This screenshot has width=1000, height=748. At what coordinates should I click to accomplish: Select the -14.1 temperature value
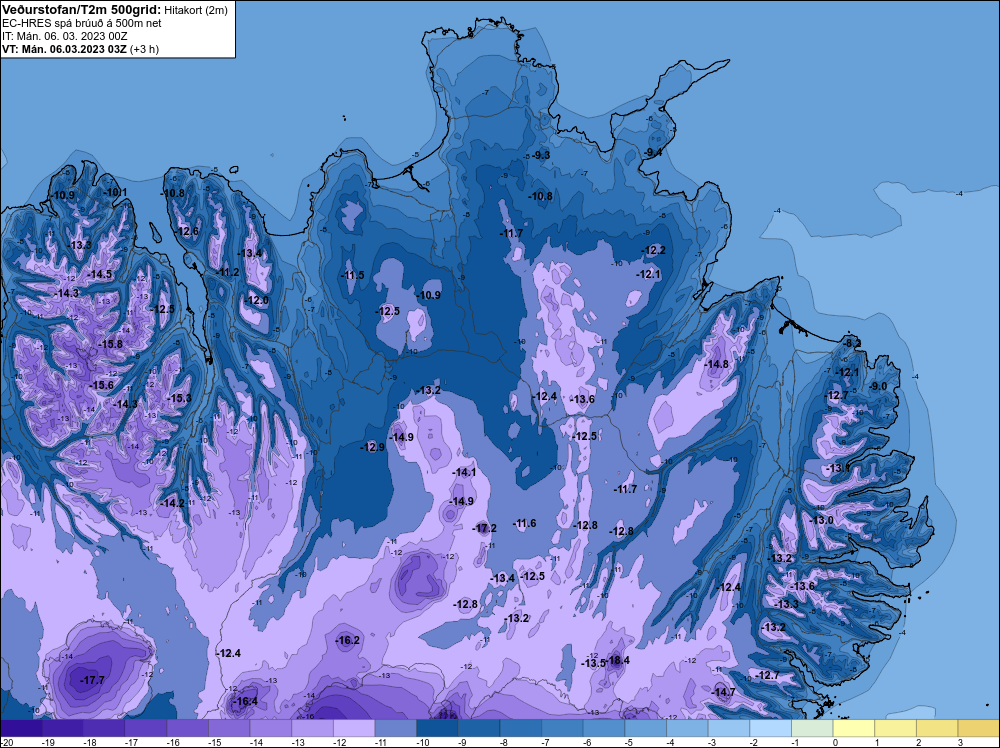[x=464, y=473]
